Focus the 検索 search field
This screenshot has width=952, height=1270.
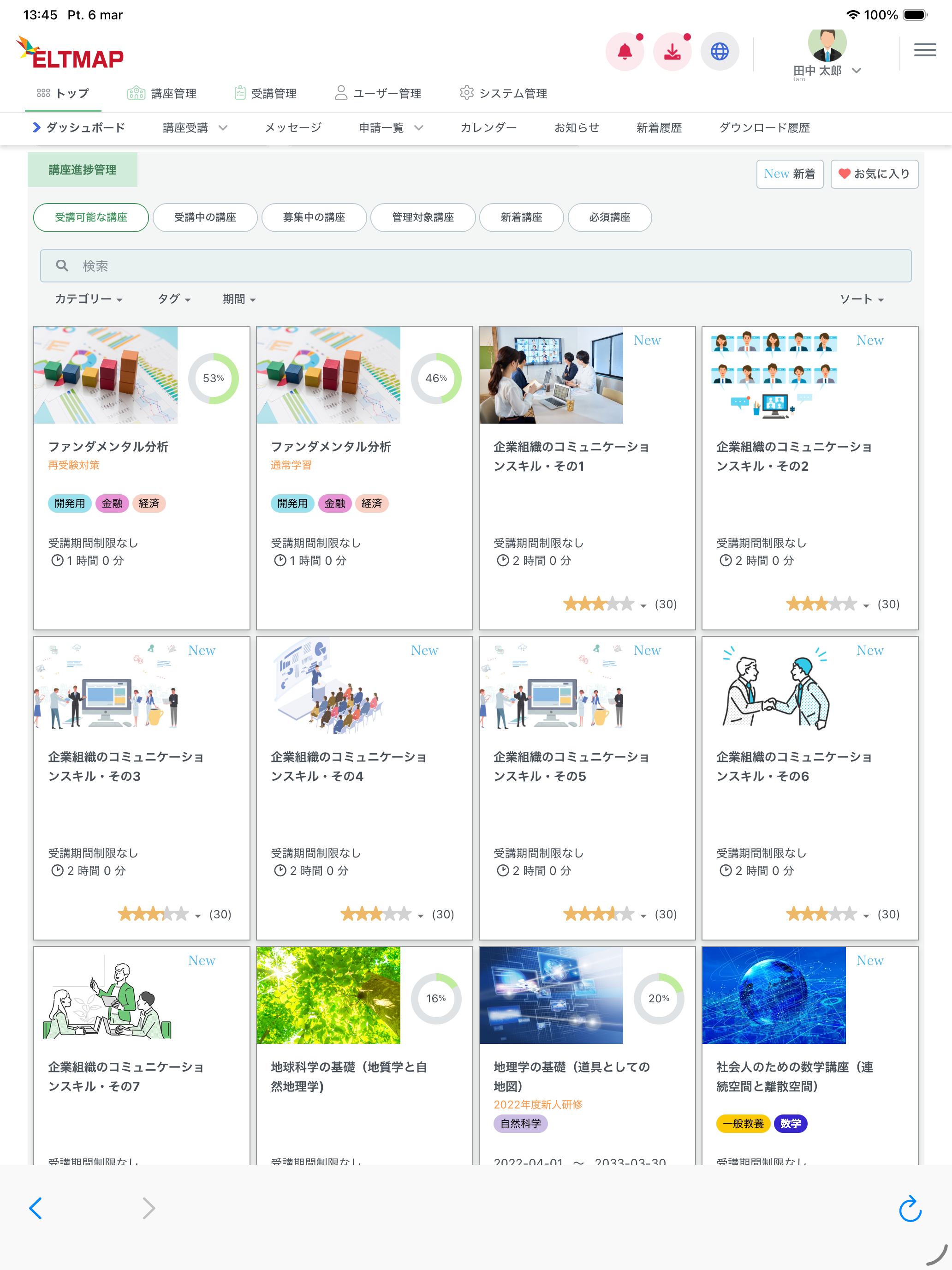(x=476, y=265)
